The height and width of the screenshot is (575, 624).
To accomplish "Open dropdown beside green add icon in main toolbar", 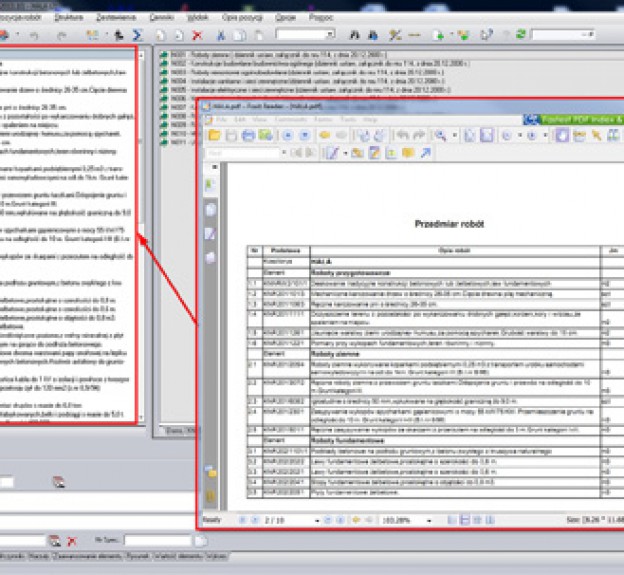I will [452, 35].
